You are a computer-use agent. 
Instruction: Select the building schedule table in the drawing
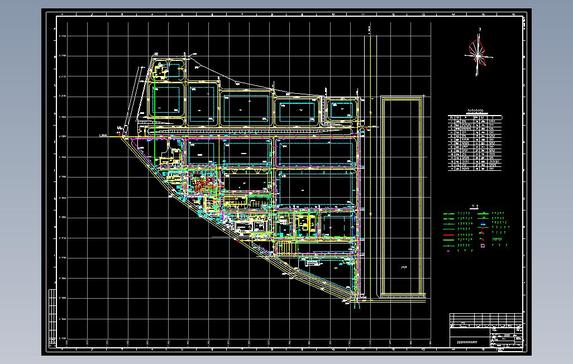click(475, 143)
